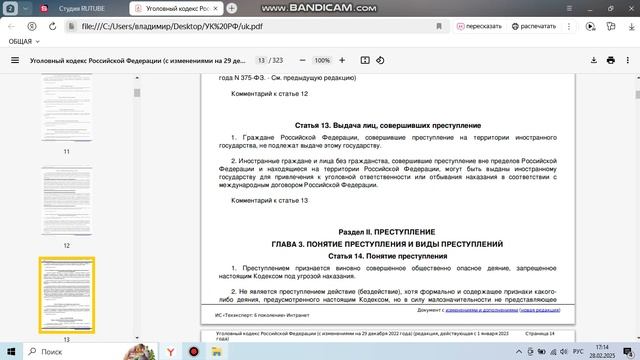Click the document title in PDF toolbar
This screenshot has height=360, width=640.
click(138, 60)
